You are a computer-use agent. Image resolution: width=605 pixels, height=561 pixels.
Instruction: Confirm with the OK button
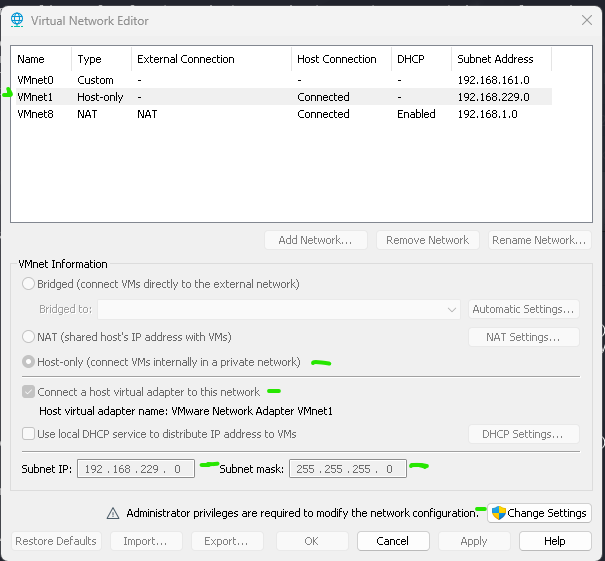(312, 541)
